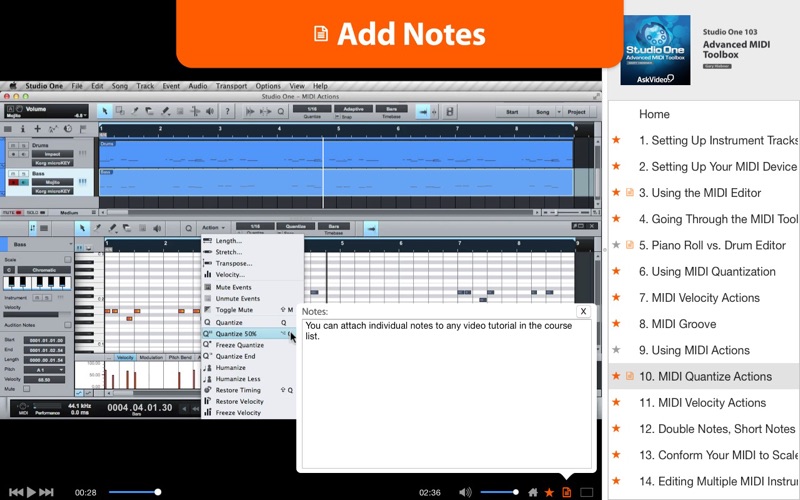The width and height of the screenshot is (800, 500).
Task: Click the Q quantize icon in the top toolbar
Action: tap(281, 111)
